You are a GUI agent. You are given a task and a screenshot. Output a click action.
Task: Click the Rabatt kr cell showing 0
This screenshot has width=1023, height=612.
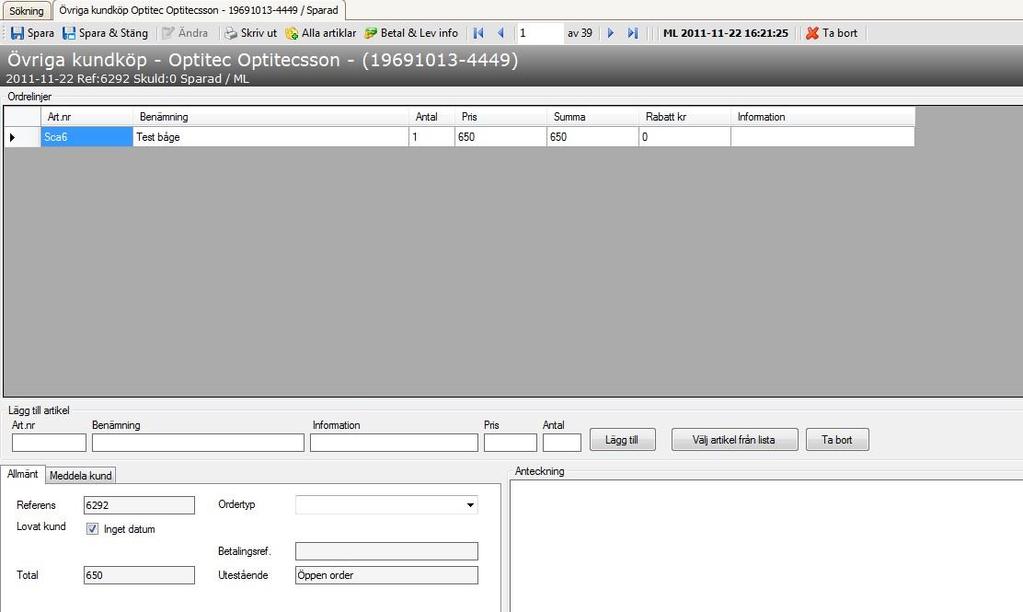684,137
